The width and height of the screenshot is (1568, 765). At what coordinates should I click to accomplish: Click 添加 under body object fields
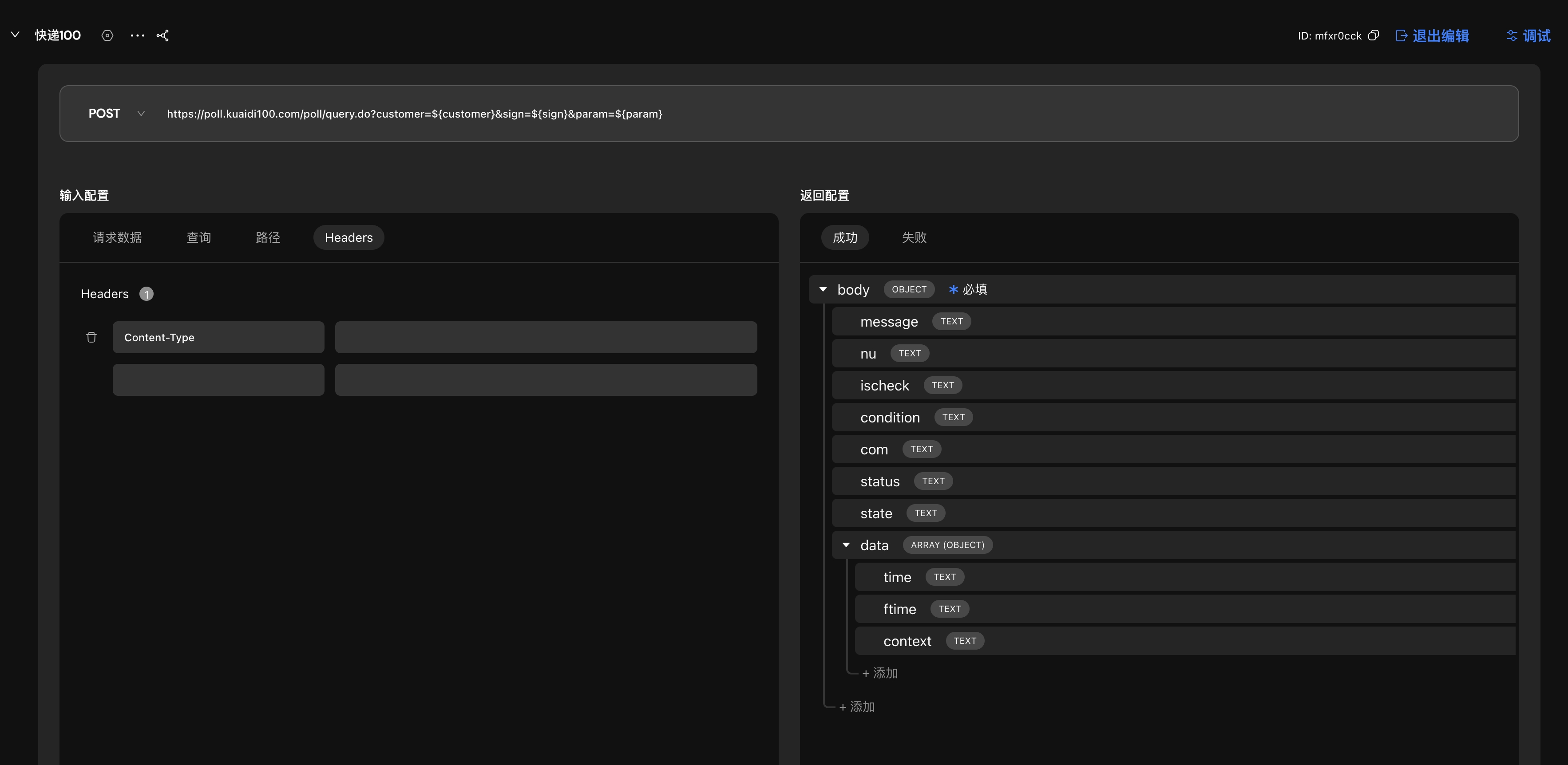tap(857, 706)
